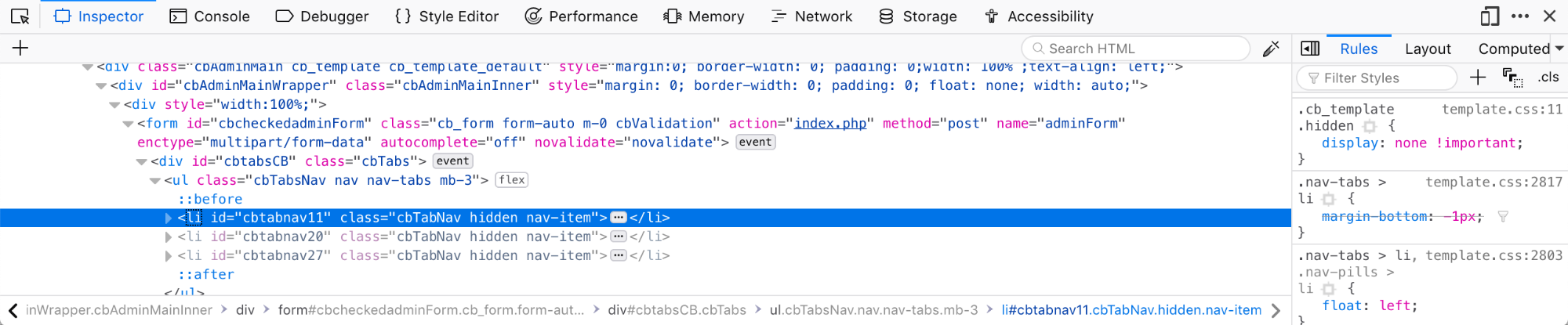The width and height of the screenshot is (1568, 325).
Task: Add a new style rule with plus icon
Action: point(1478,77)
